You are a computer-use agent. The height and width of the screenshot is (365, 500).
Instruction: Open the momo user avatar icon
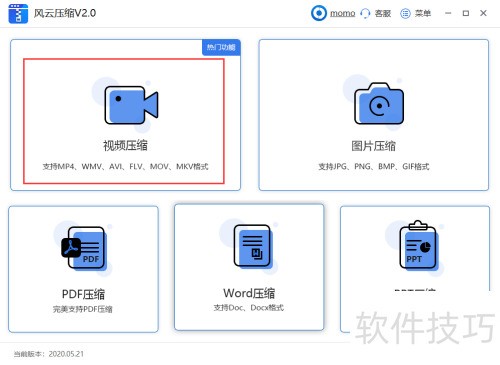[319, 13]
